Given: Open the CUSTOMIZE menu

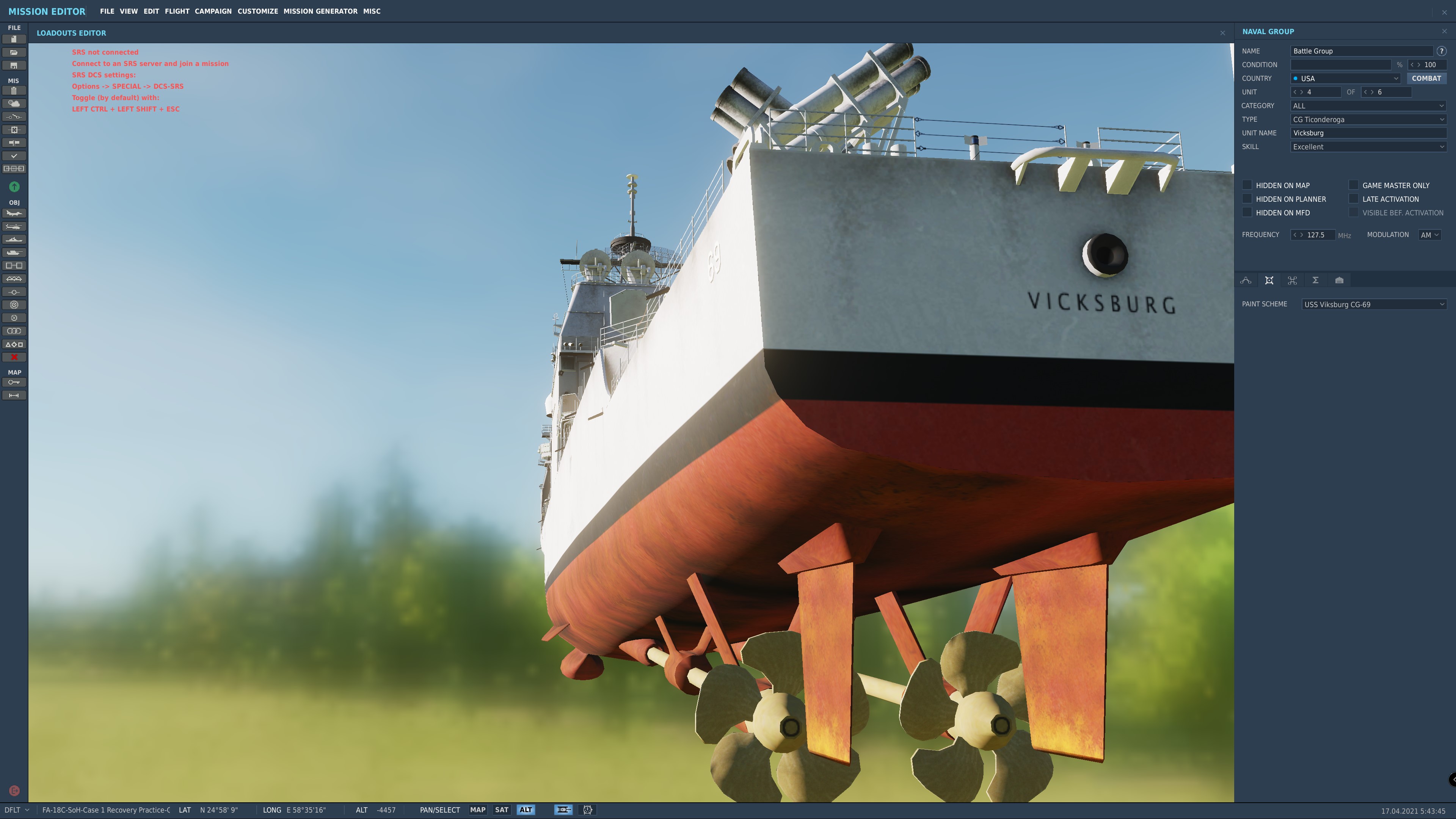Looking at the screenshot, I should pyautogui.click(x=258, y=11).
